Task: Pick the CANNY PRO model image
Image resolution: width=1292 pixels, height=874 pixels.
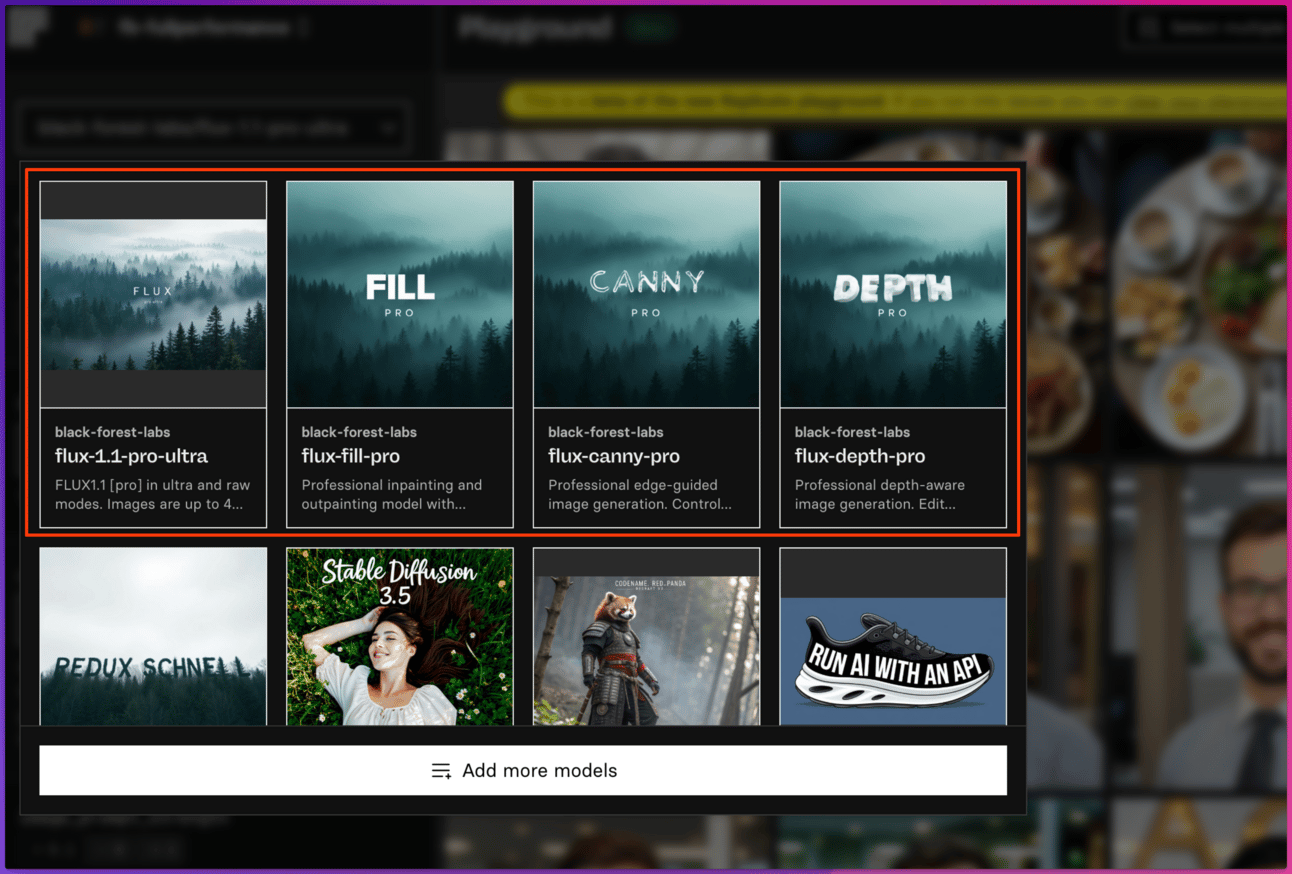Action: pyautogui.click(x=646, y=295)
